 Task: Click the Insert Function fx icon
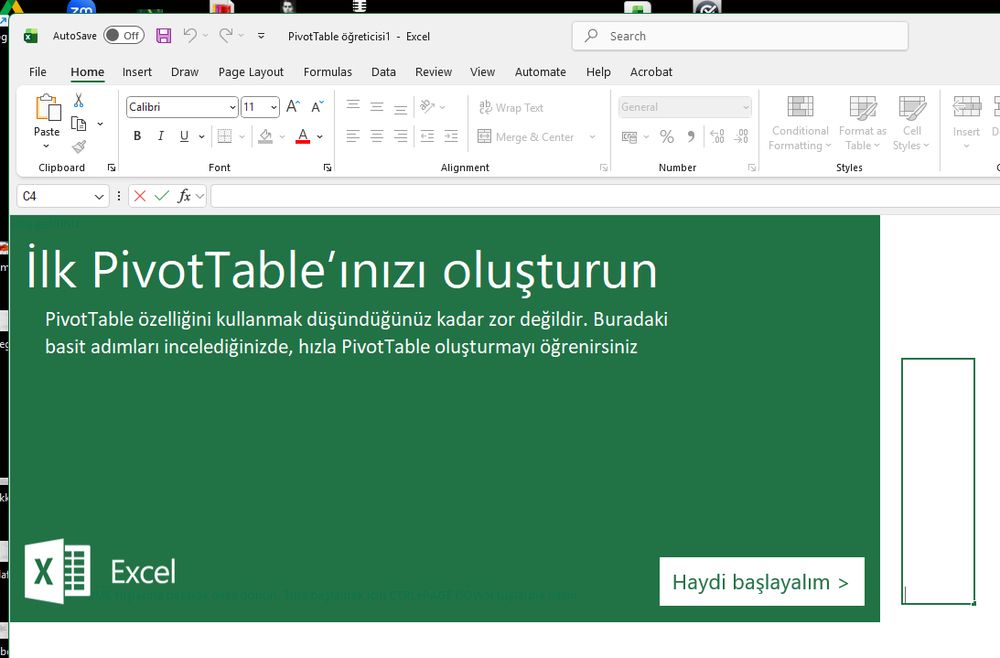coord(184,197)
